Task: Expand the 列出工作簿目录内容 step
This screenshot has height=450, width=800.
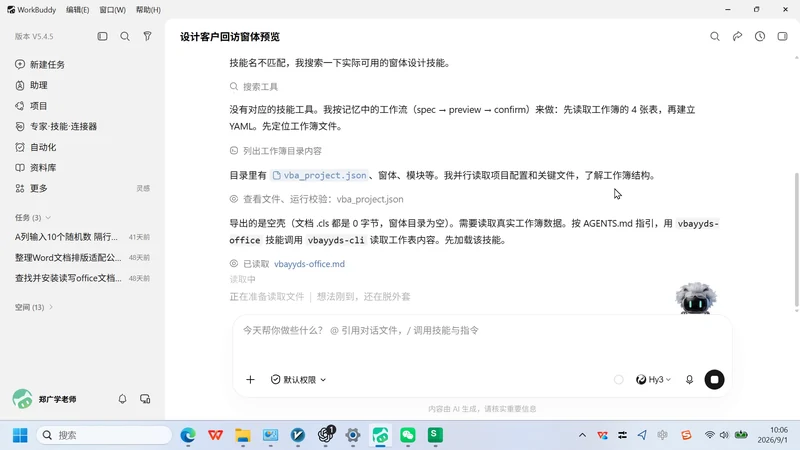Action: (276, 151)
